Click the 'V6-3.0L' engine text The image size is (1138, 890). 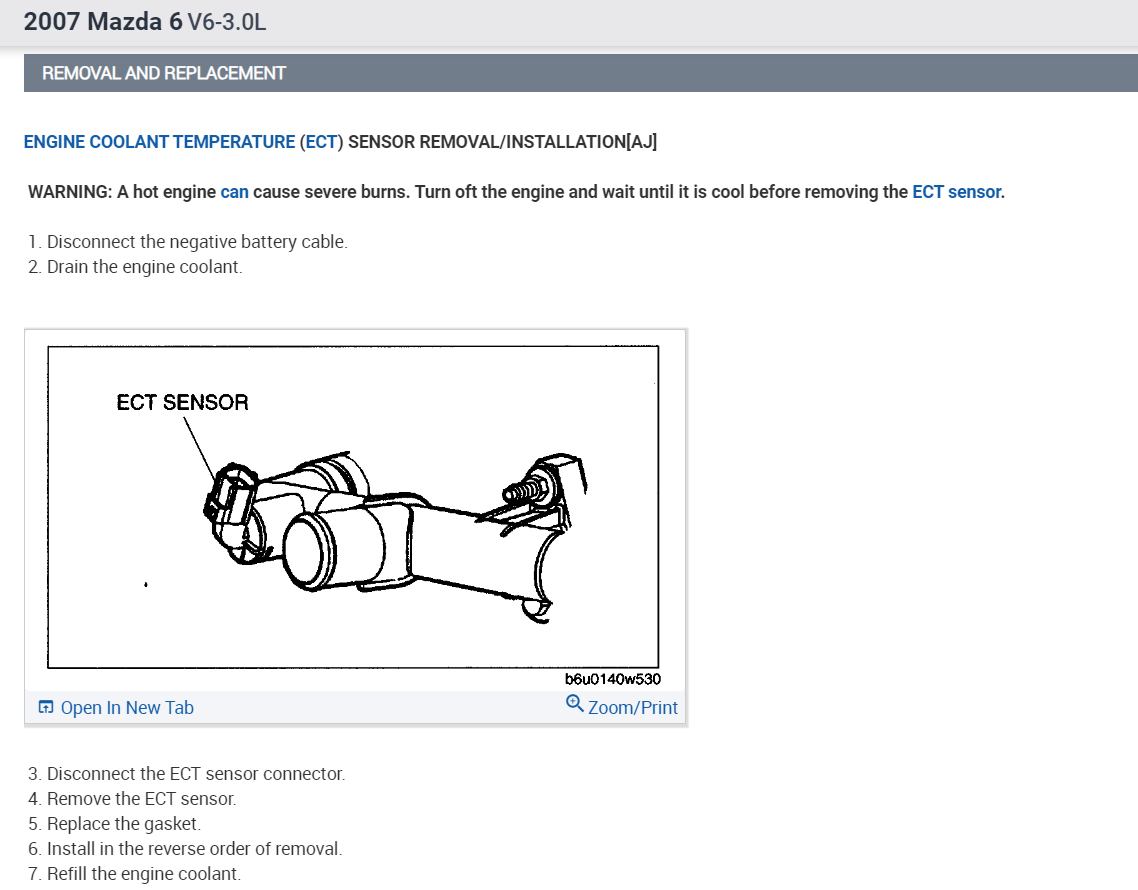pyautogui.click(x=227, y=23)
